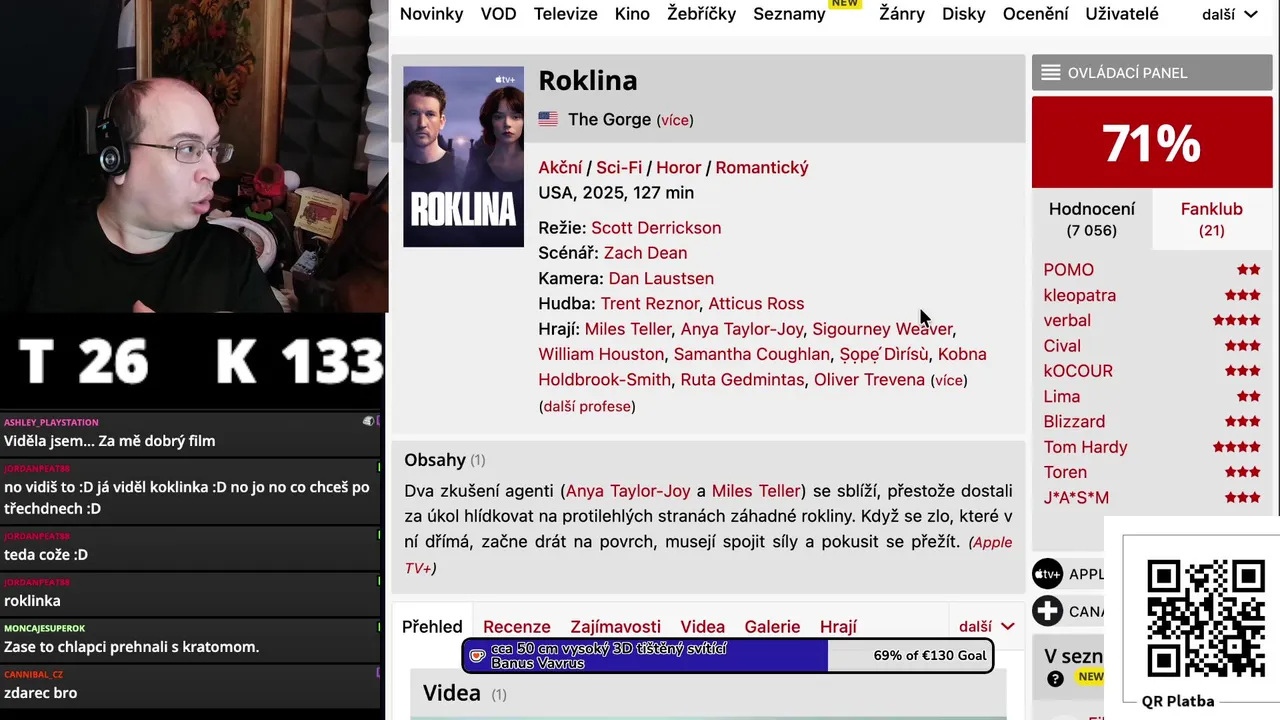
Task: Open user kleopatra's rating profile
Action: click(x=1080, y=295)
